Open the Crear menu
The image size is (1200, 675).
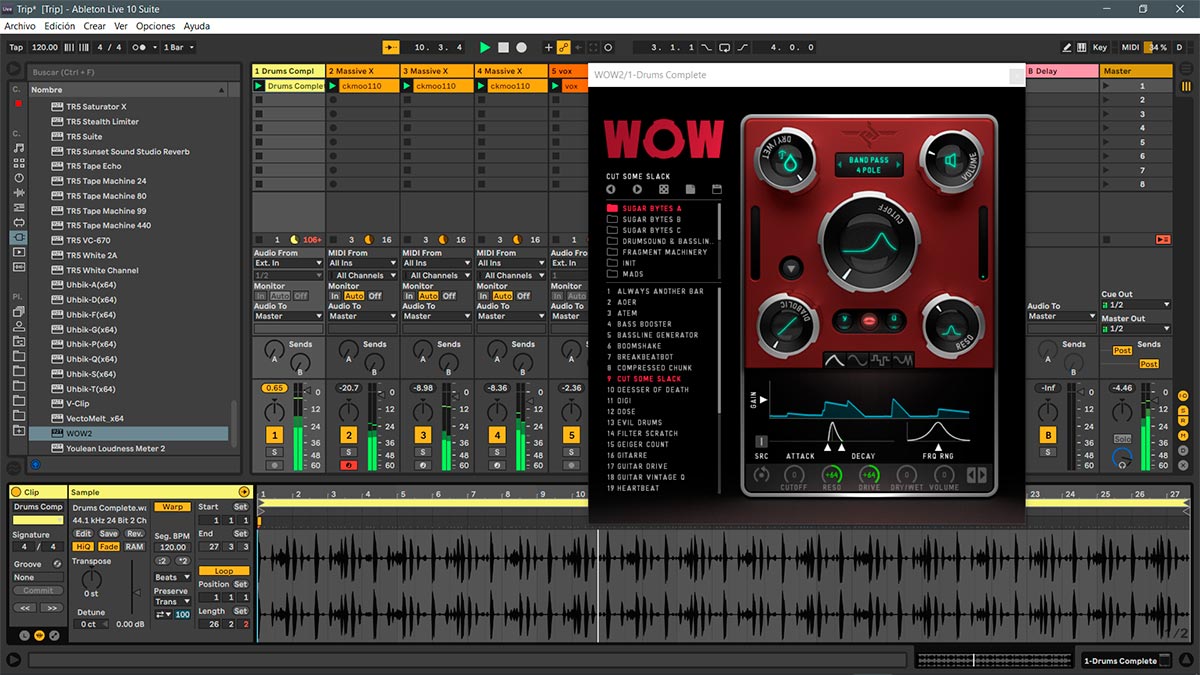95,26
